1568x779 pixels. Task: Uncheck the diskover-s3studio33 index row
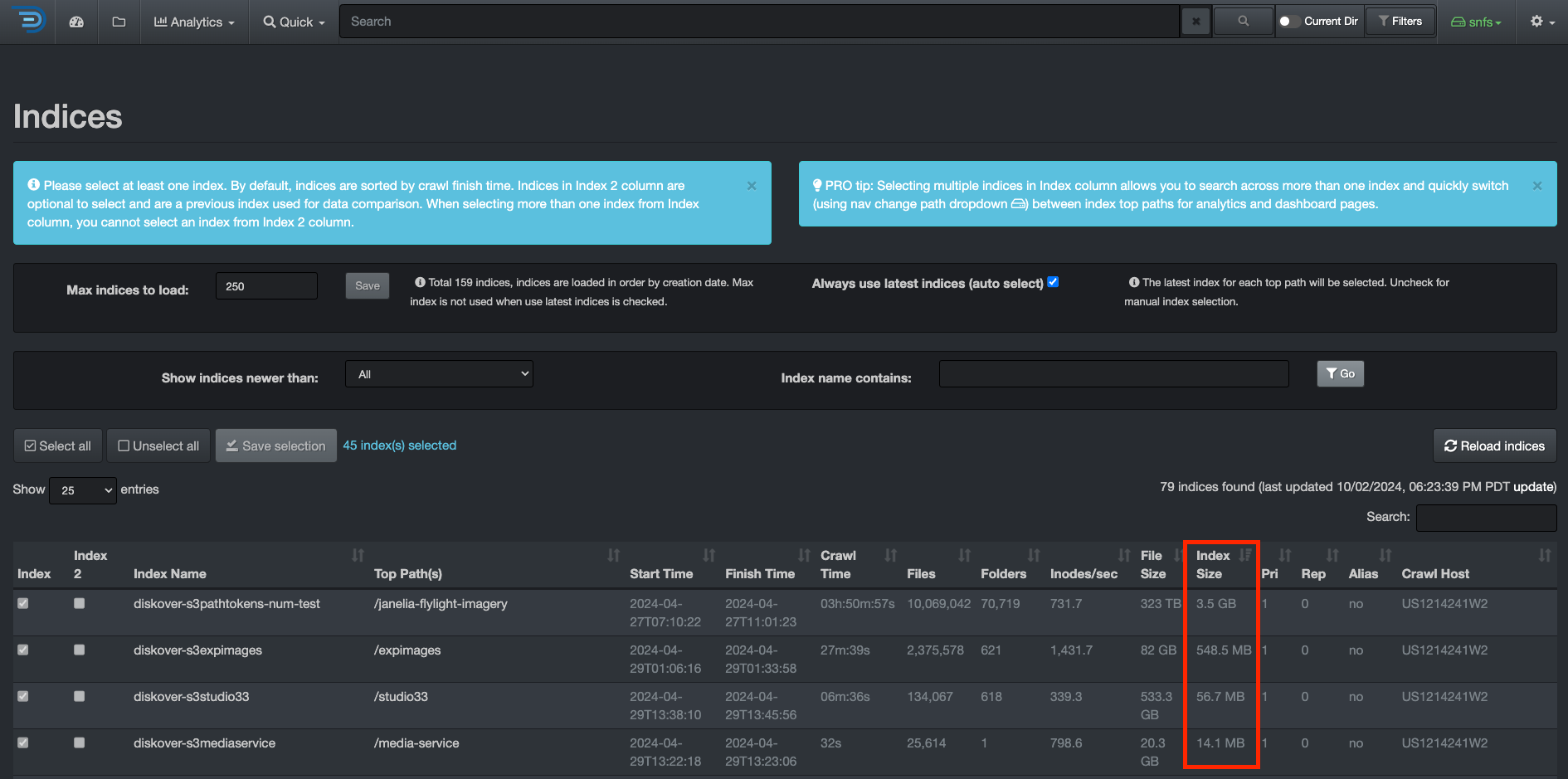(x=23, y=696)
